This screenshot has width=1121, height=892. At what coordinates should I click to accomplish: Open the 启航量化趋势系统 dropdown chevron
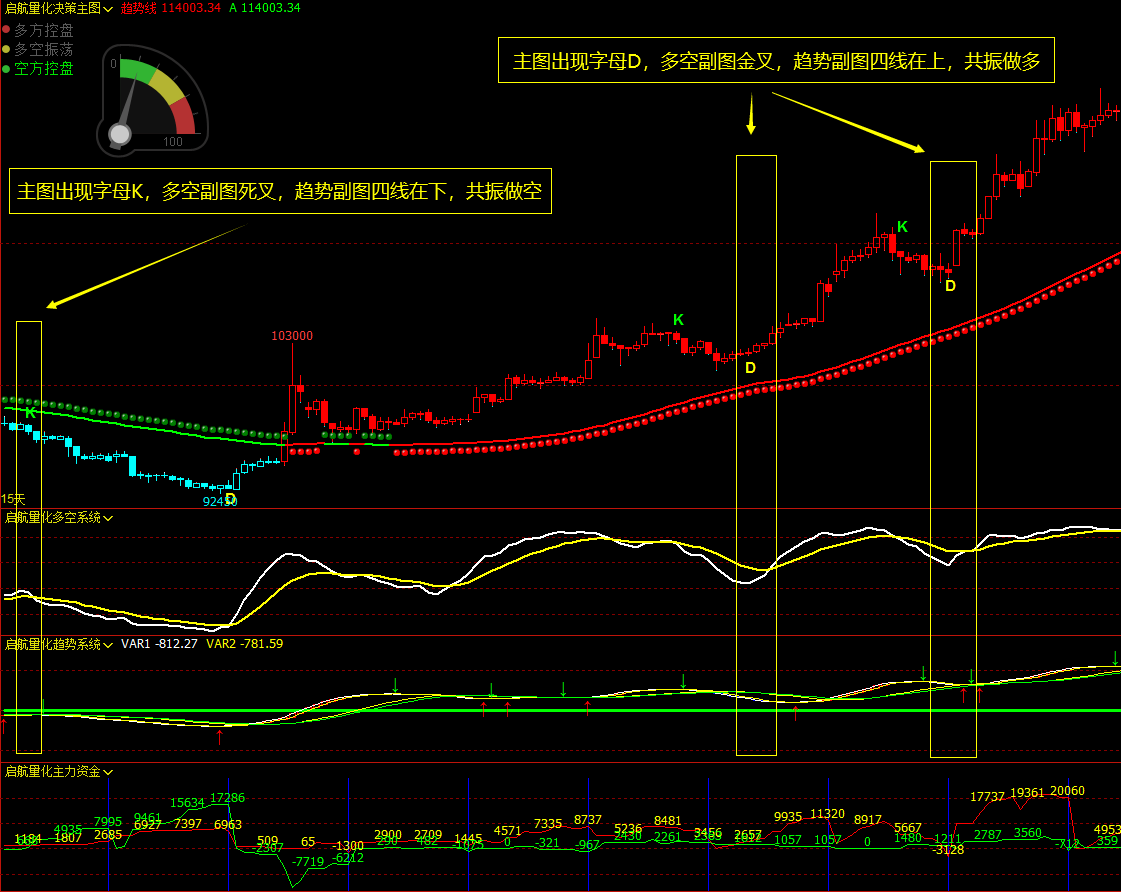pos(108,645)
